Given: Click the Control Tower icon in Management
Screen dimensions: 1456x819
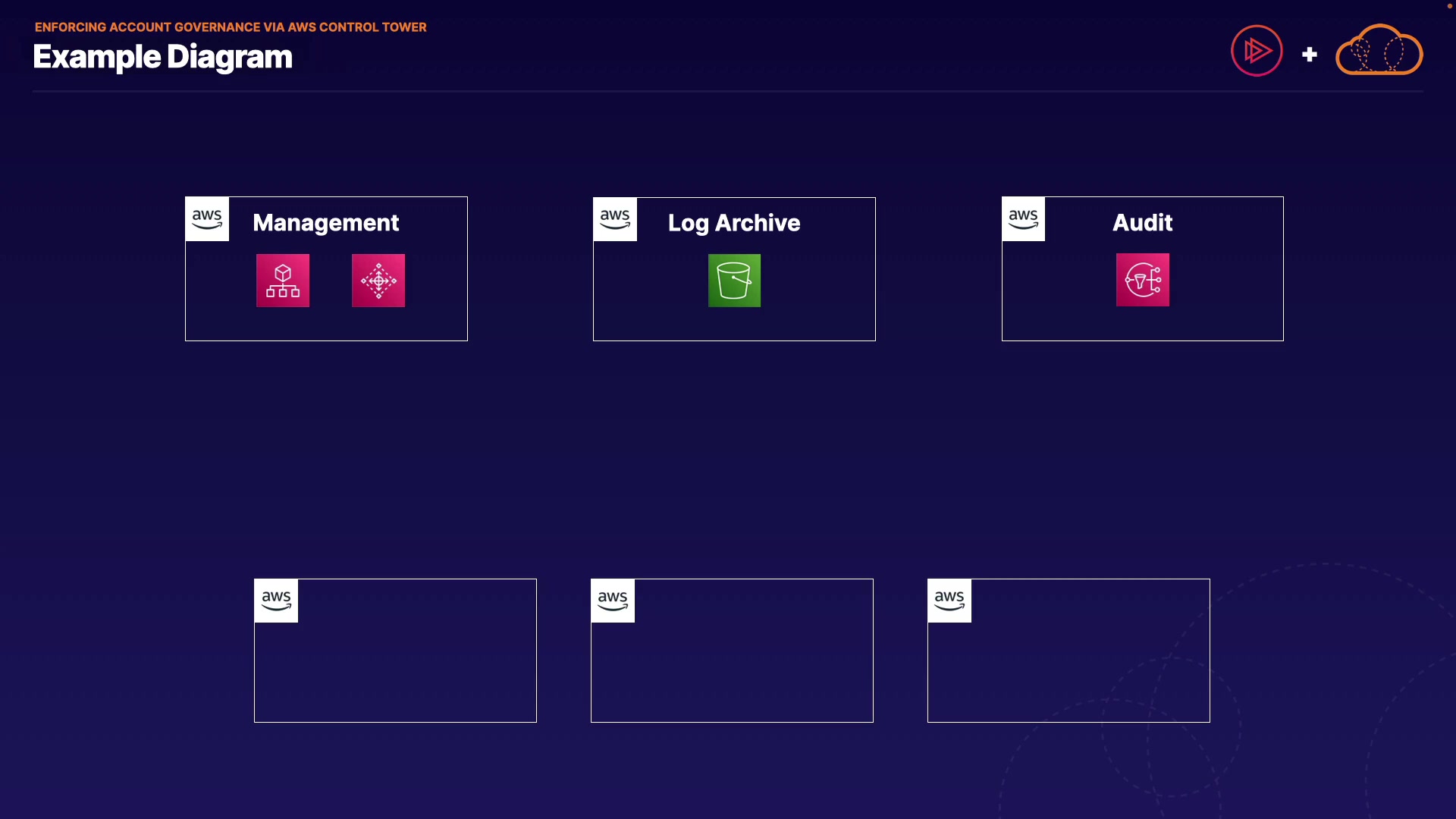Looking at the screenshot, I should (x=378, y=281).
